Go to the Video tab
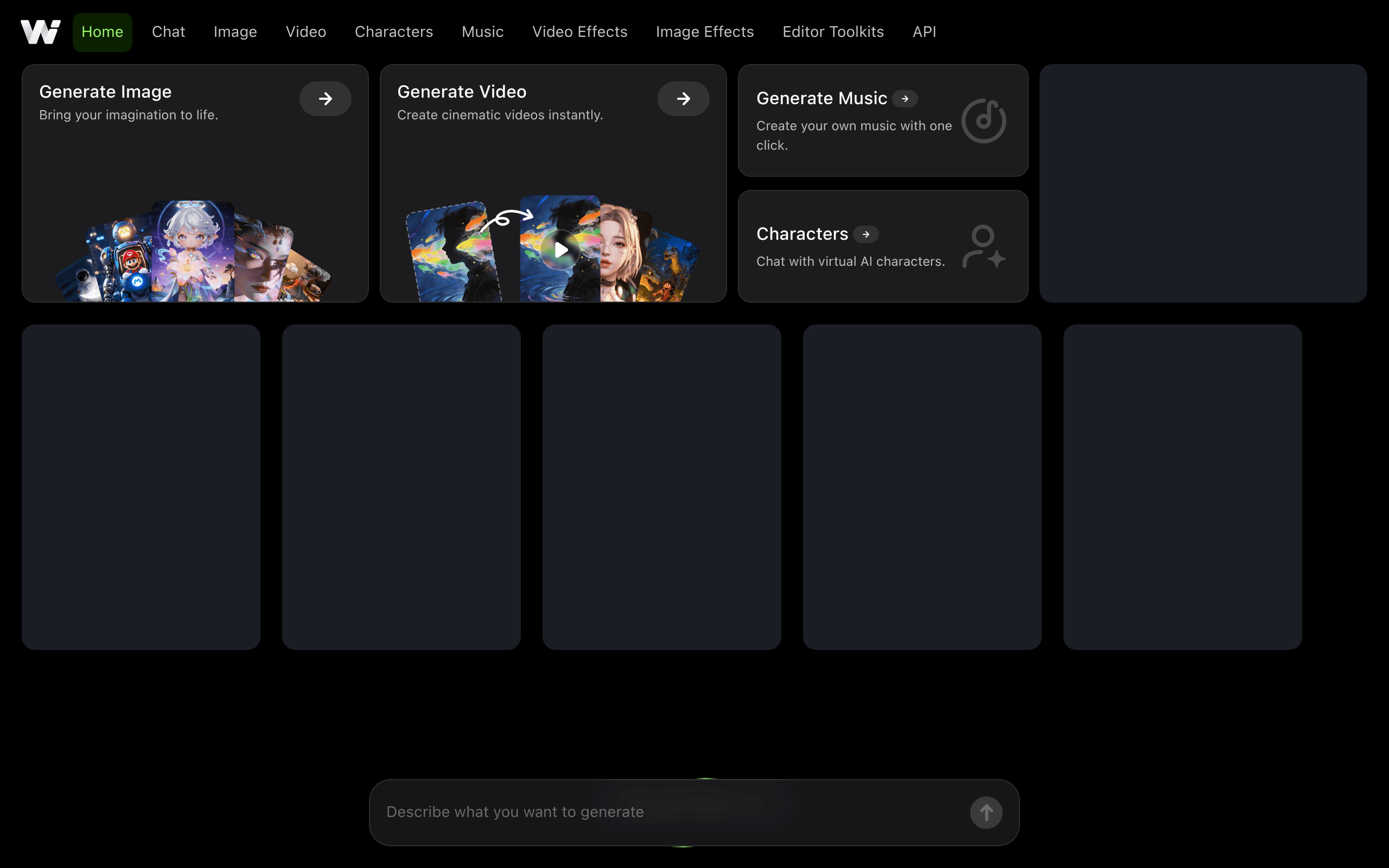 point(306,32)
